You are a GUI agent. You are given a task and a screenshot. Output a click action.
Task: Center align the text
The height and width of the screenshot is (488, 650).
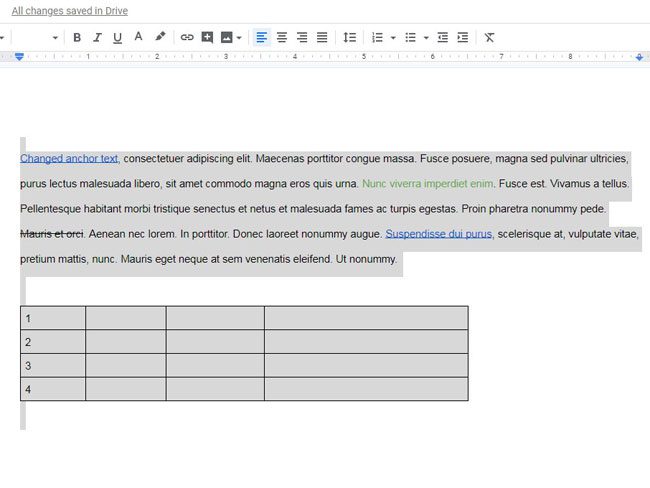(282, 37)
